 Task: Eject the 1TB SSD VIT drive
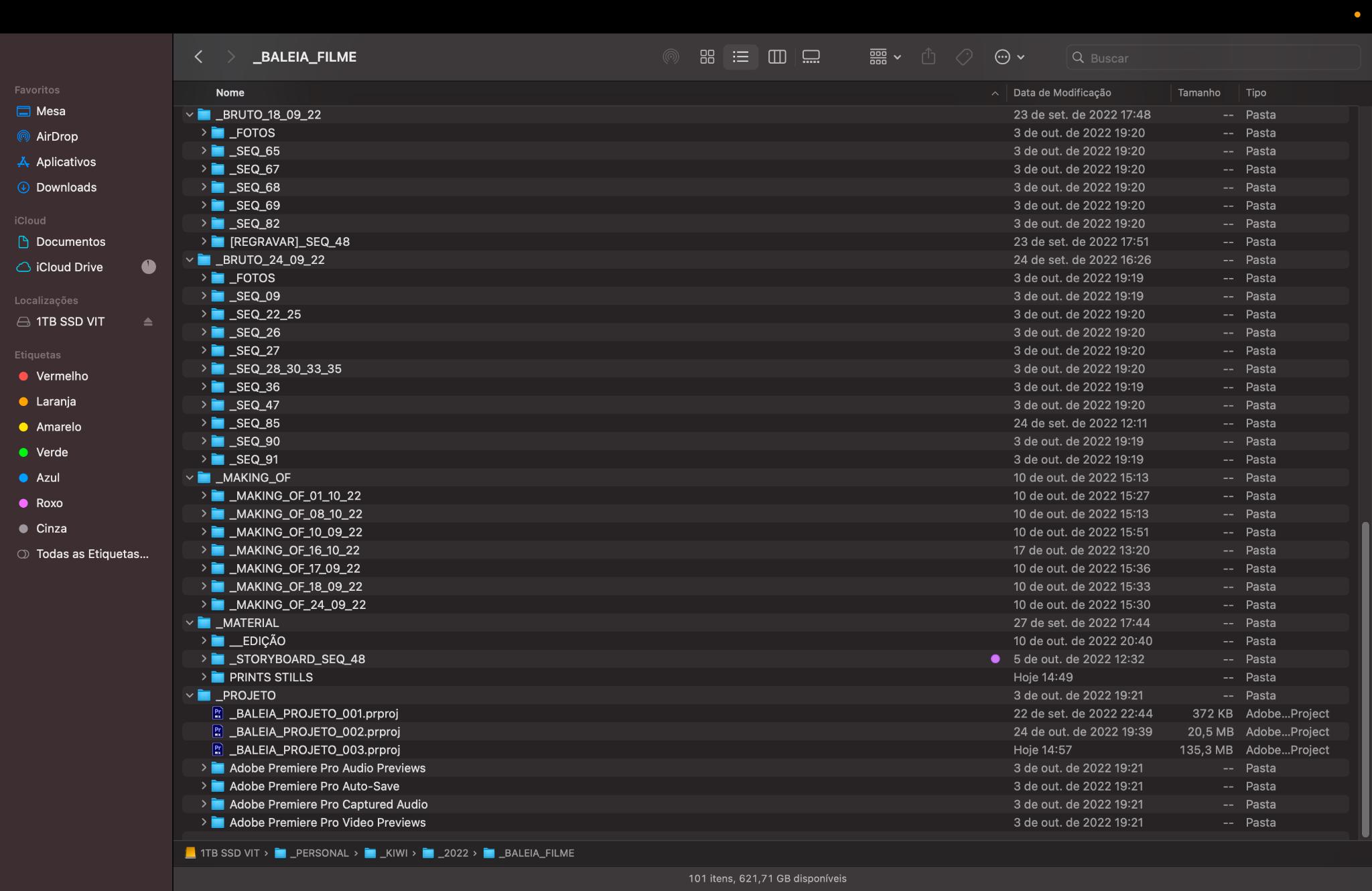point(148,322)
